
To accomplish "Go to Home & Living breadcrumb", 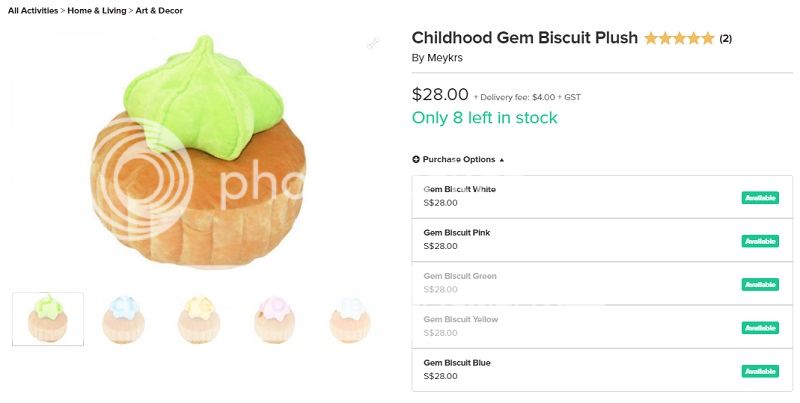I will (x=96, y=10).
